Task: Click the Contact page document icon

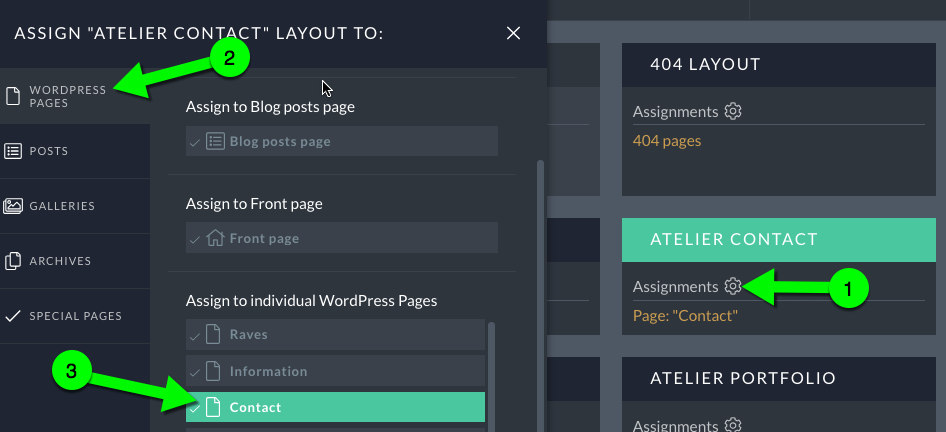Action: 213,407
